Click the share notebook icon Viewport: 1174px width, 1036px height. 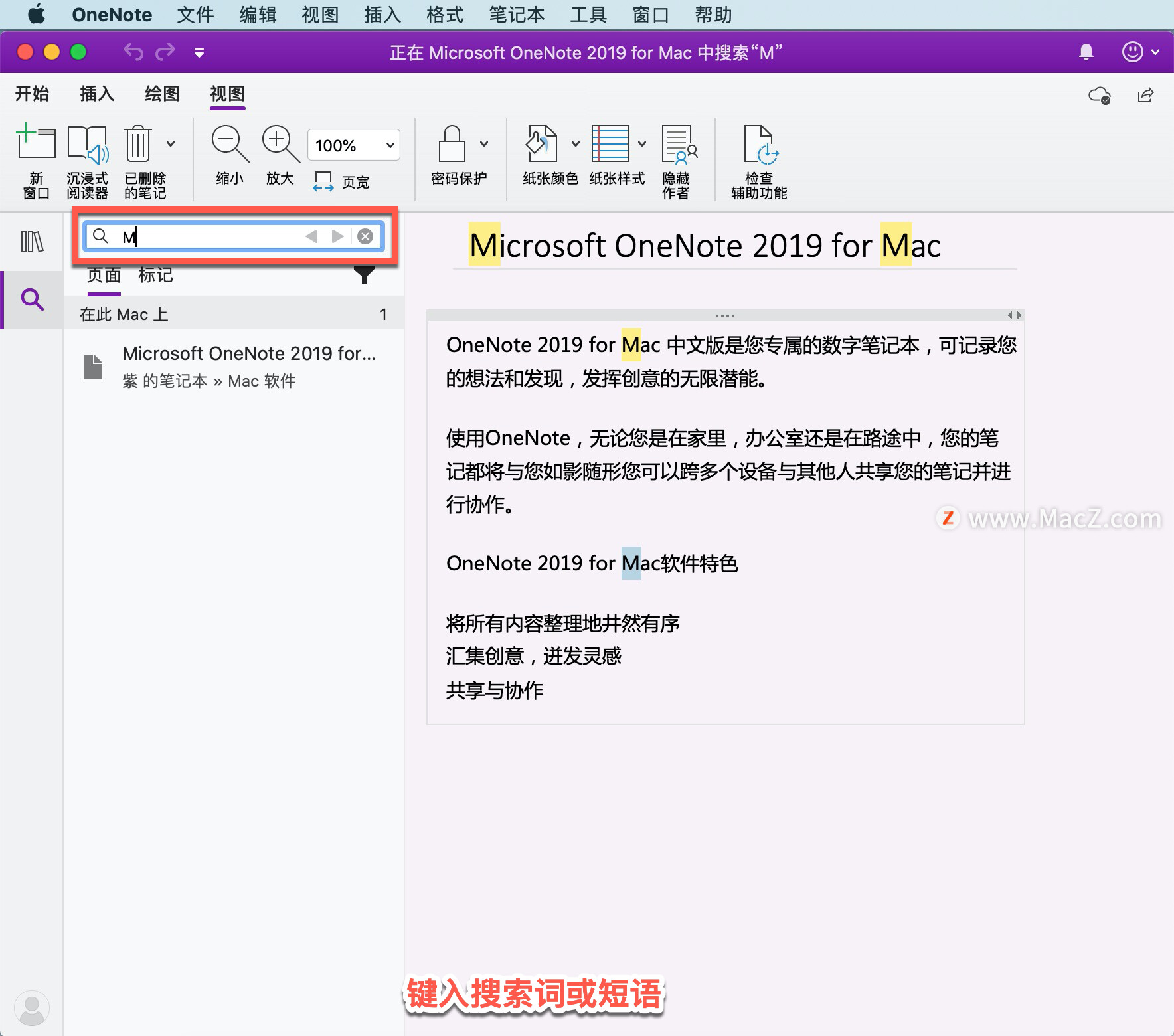pyautogui.click(x=1145, y=96)
